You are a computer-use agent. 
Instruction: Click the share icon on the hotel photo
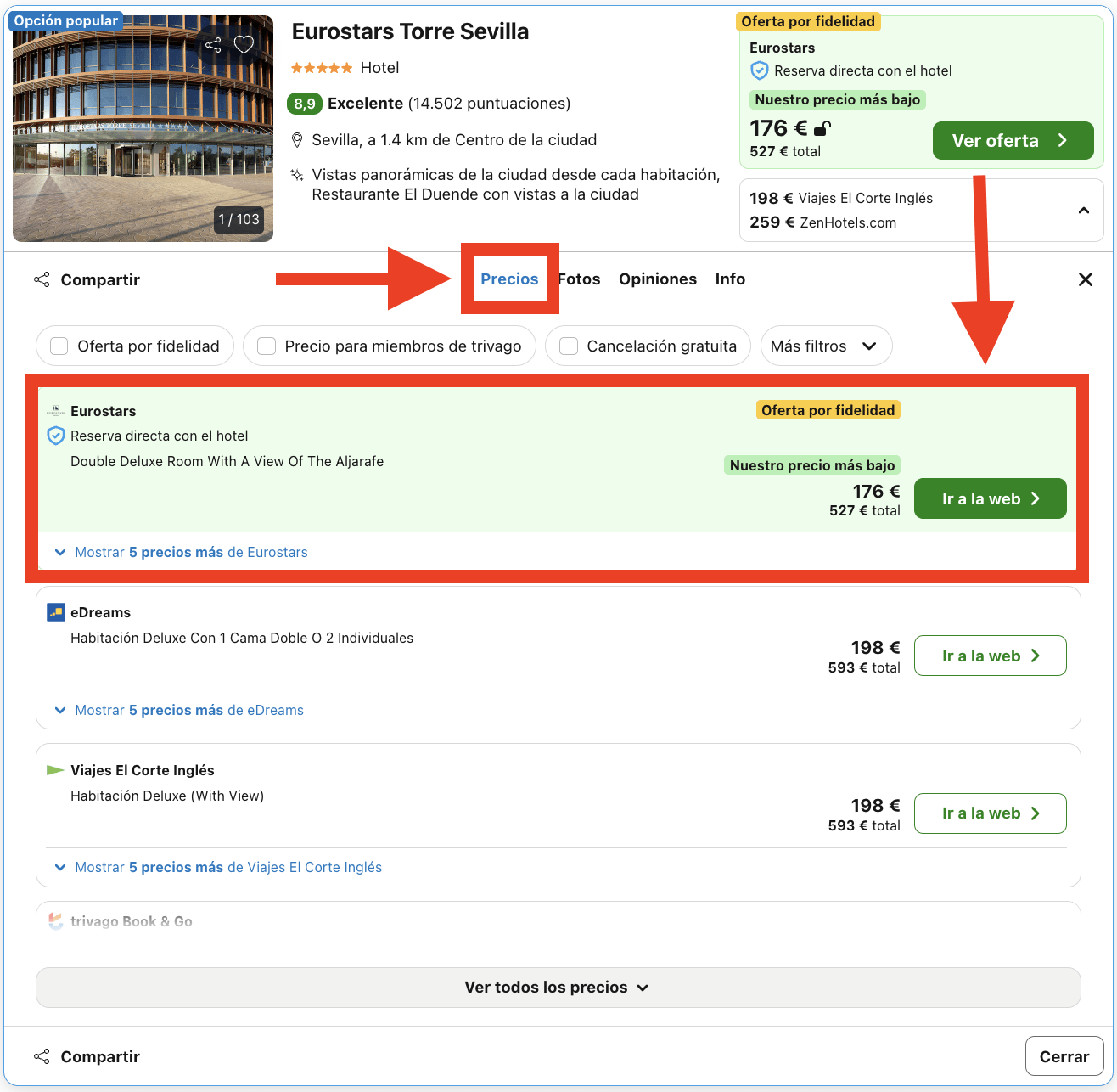point(213,45)
